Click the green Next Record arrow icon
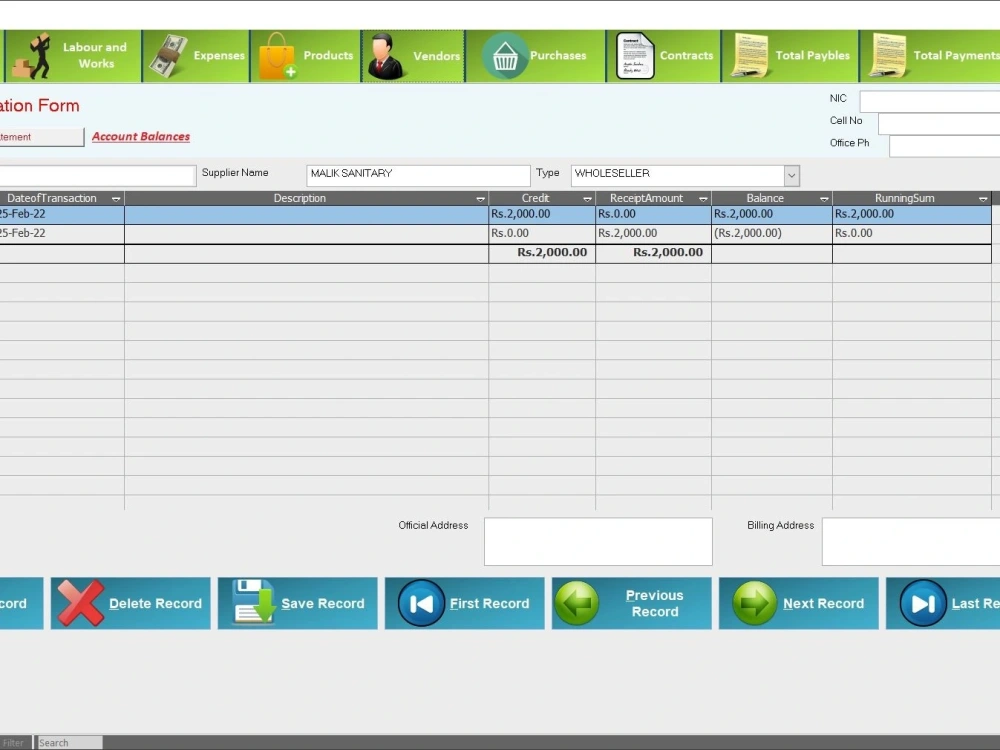This screenshot has width=1000, height=750. [x=754, y=603]
